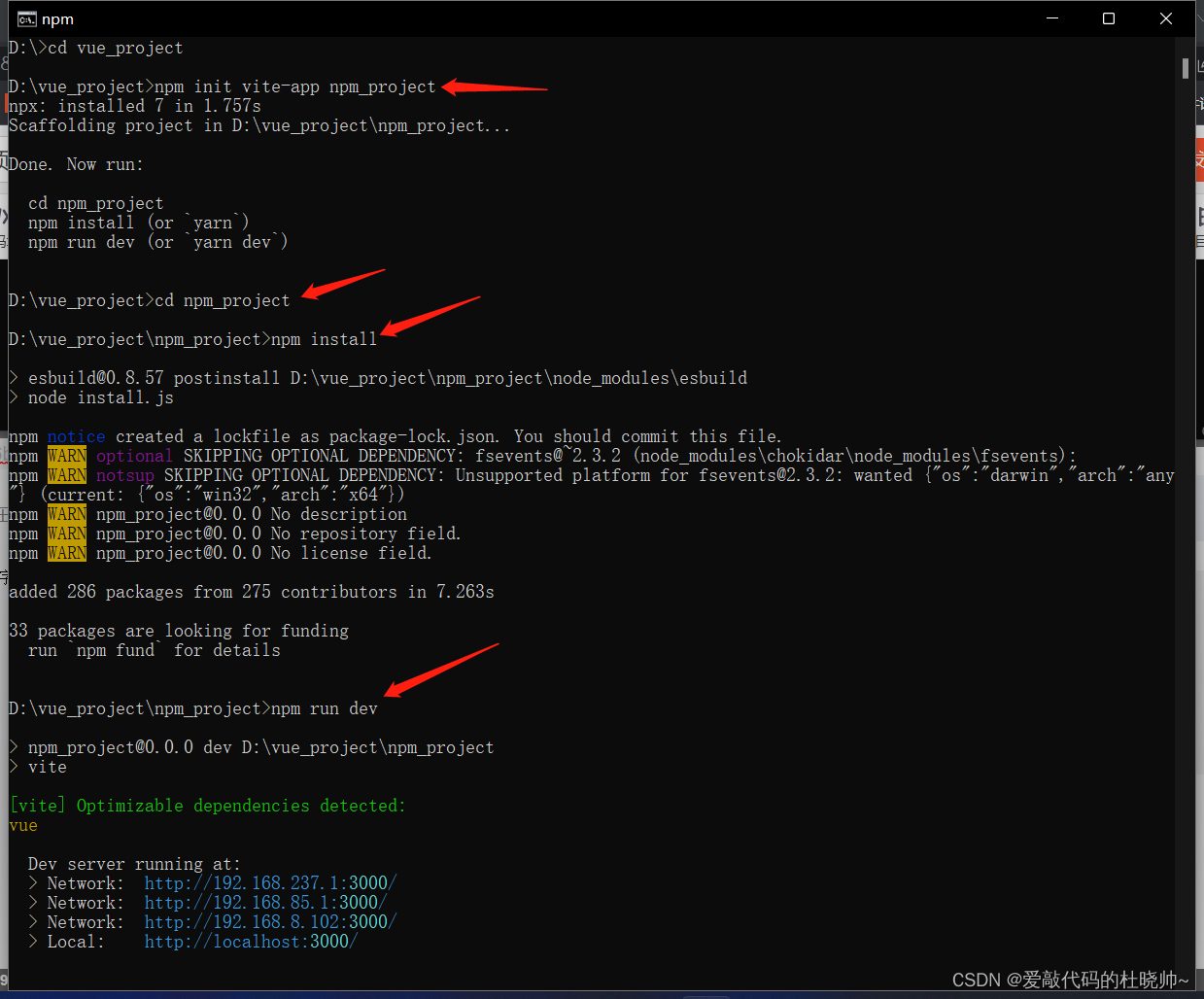Click the 'cd npm_project' prompt command
1204x999 pixels.
pos(223,300)
